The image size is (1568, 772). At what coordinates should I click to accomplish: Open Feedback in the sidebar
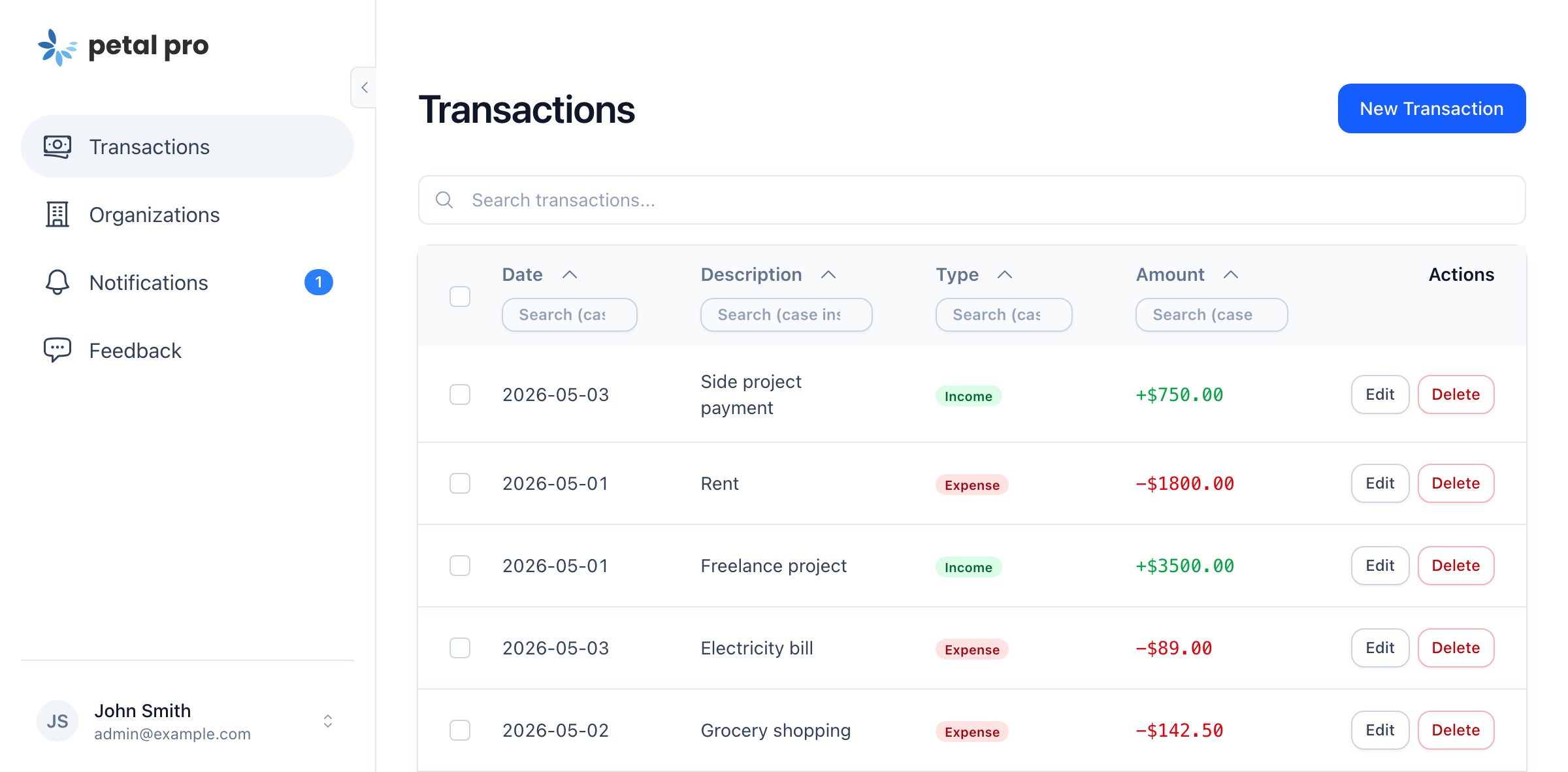188,350
